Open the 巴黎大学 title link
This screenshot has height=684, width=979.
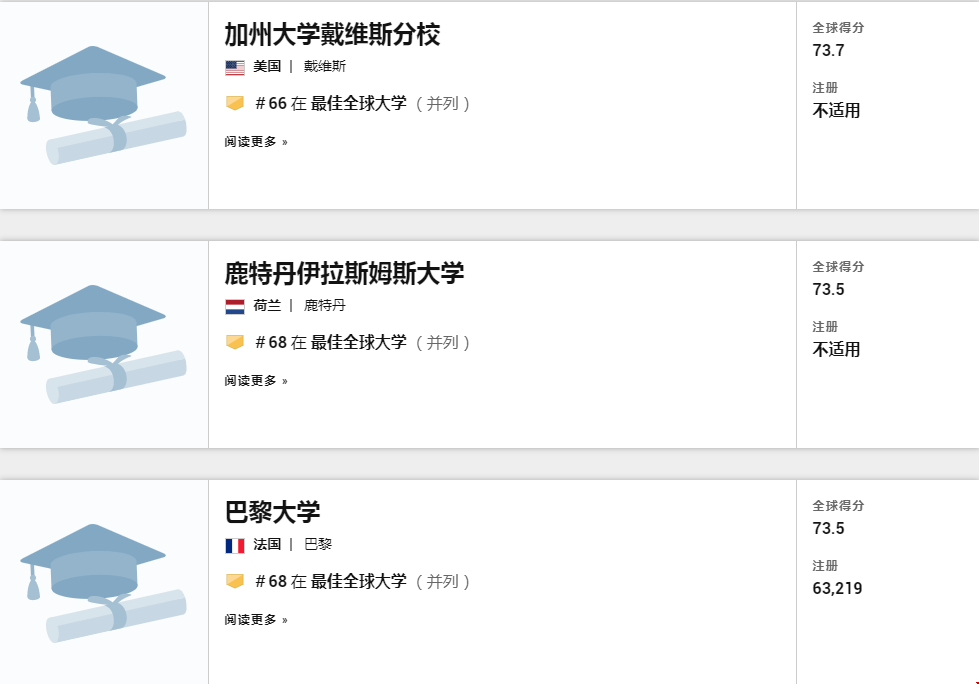[x=272, y=513]
